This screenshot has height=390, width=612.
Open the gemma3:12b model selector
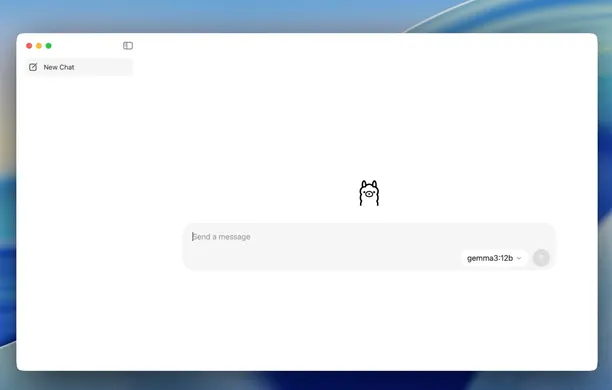click(x=494, y=258)
